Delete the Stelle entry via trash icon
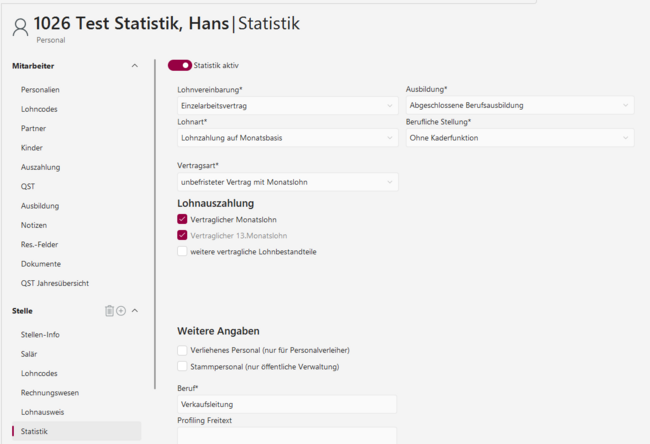The width and height of the screenshot is (650, 444). coord(109,311)
